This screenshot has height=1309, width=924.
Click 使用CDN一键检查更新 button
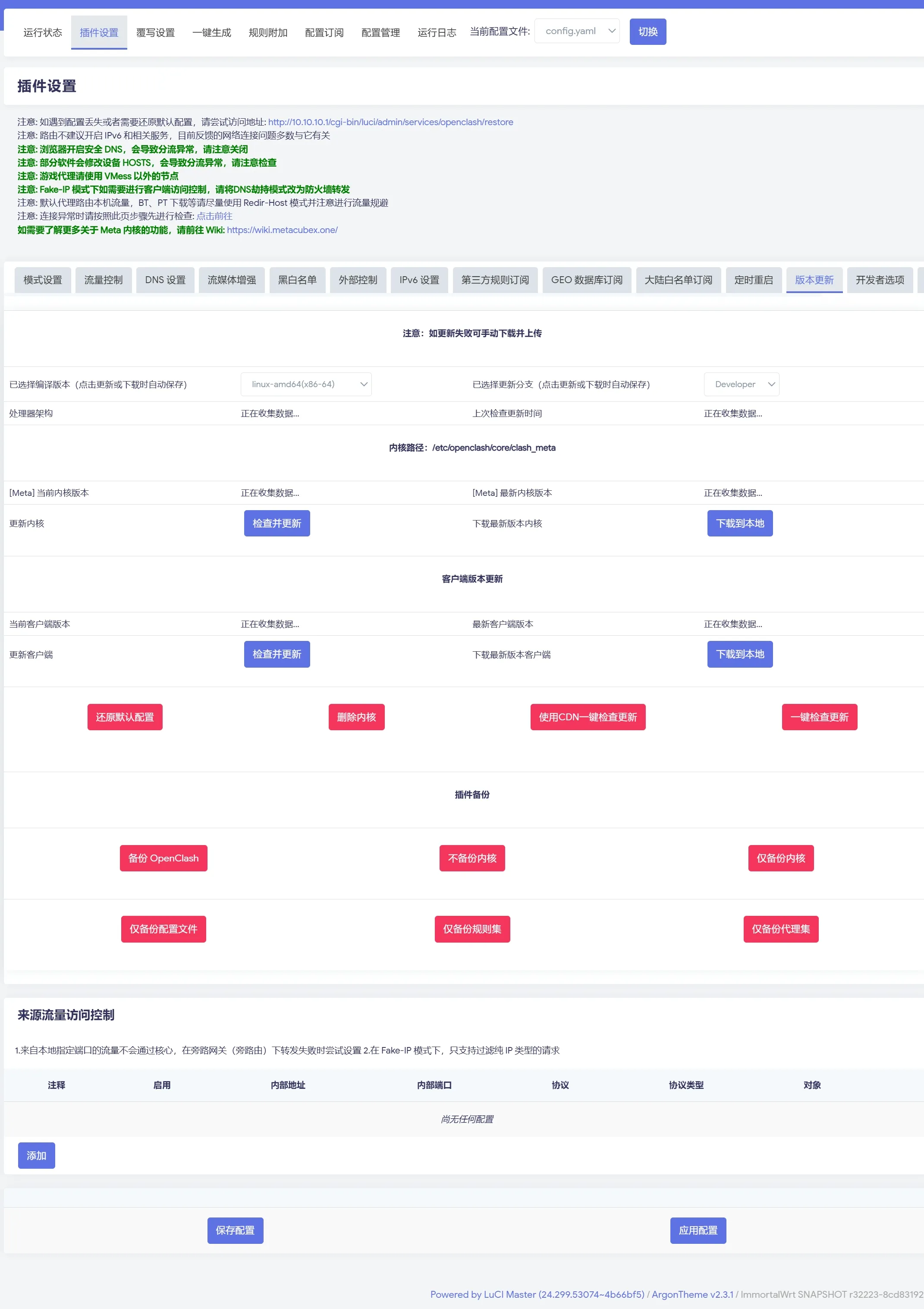point(588,717)
